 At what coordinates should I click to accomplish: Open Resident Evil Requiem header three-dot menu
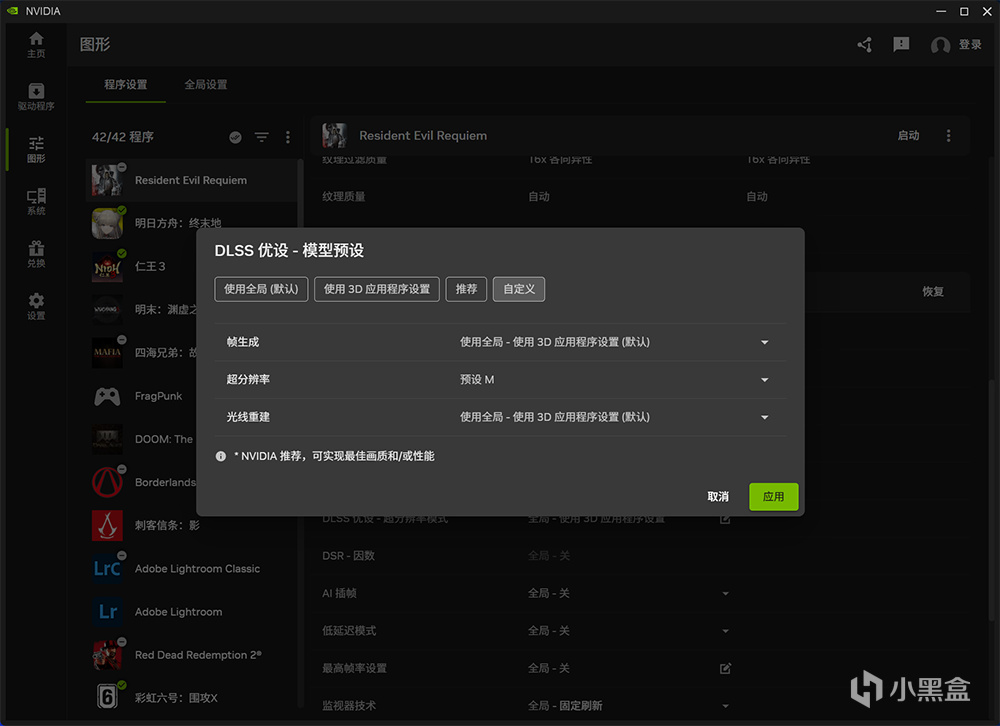pyautogui.click(x=948, y=135)
